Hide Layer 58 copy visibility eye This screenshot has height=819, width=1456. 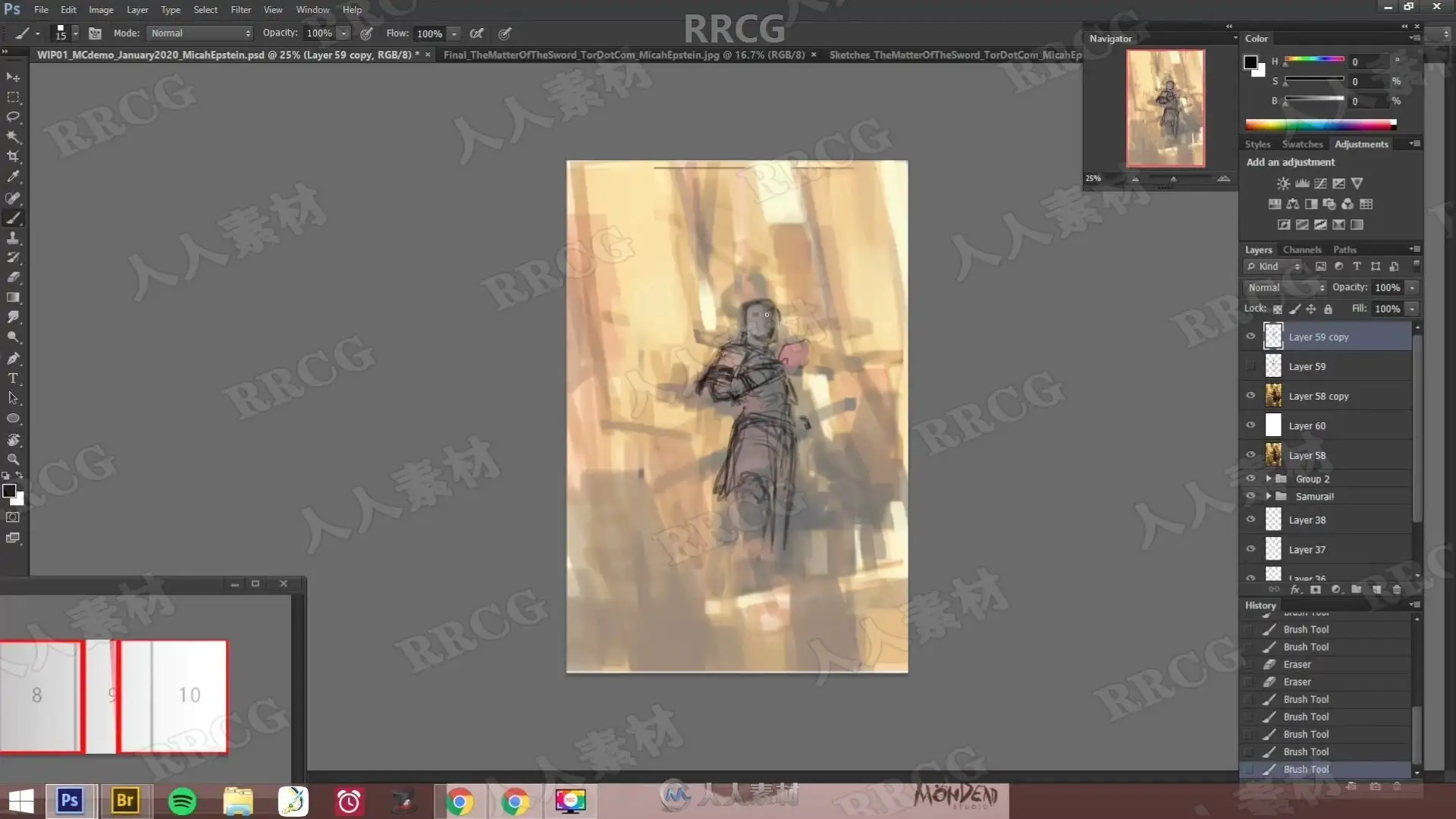point(1250,396)
